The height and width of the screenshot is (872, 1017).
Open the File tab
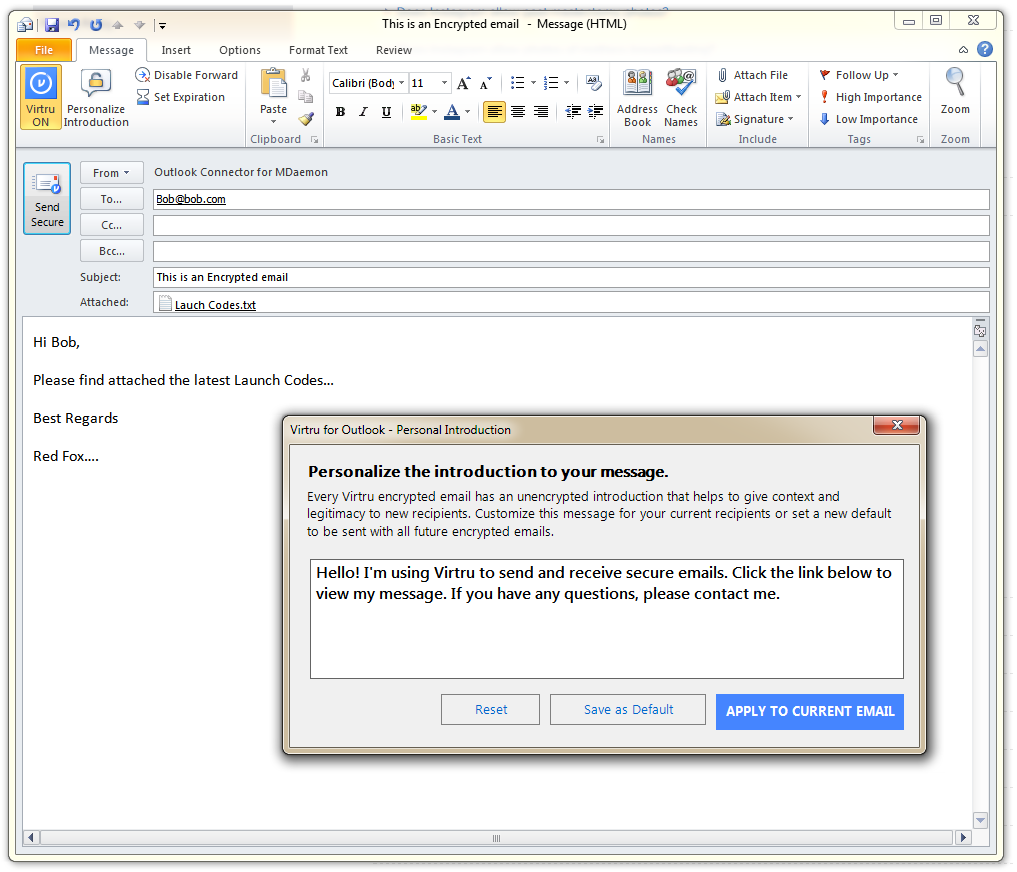[44, 50]
